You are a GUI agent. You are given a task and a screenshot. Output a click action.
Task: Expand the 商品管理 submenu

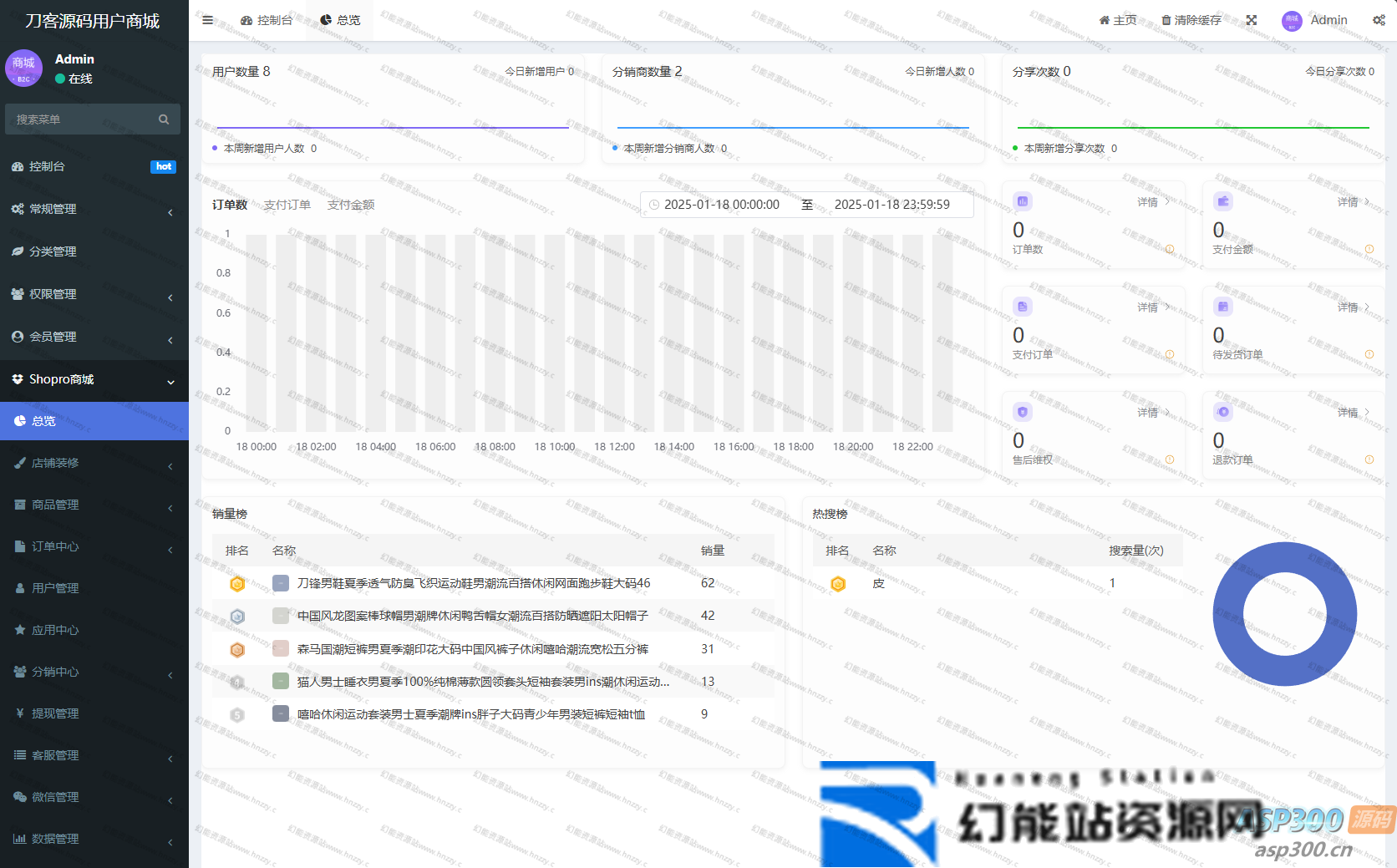(x=94, y=505)
